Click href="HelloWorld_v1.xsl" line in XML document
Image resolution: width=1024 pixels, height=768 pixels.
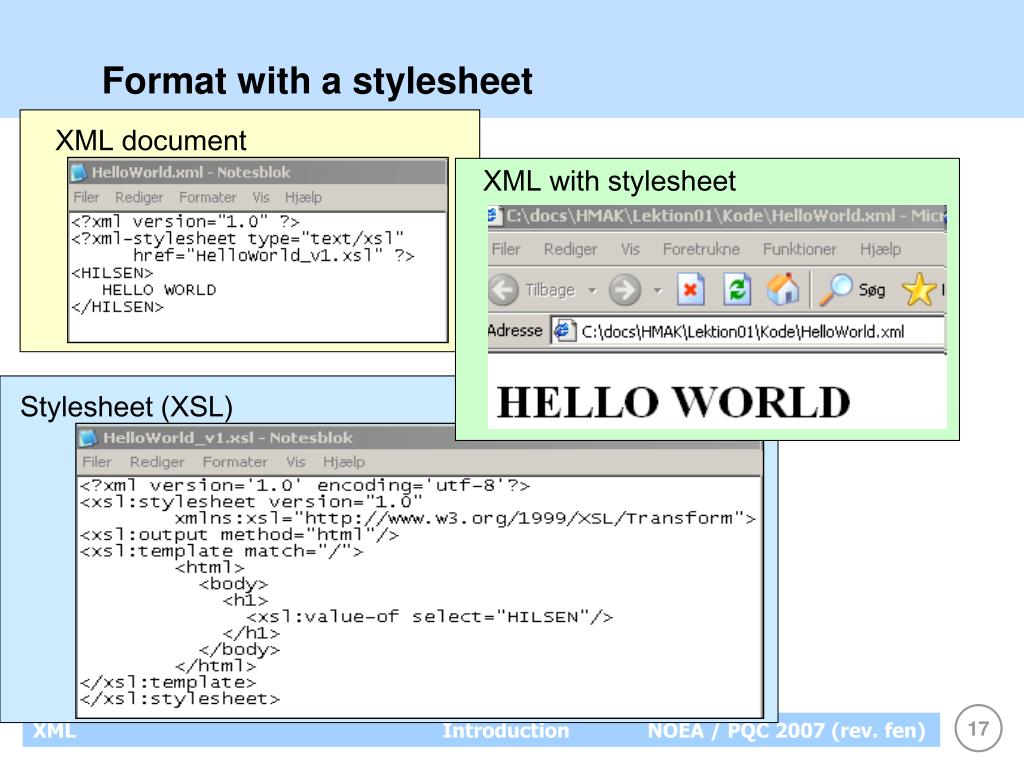(x=274, y=255)
